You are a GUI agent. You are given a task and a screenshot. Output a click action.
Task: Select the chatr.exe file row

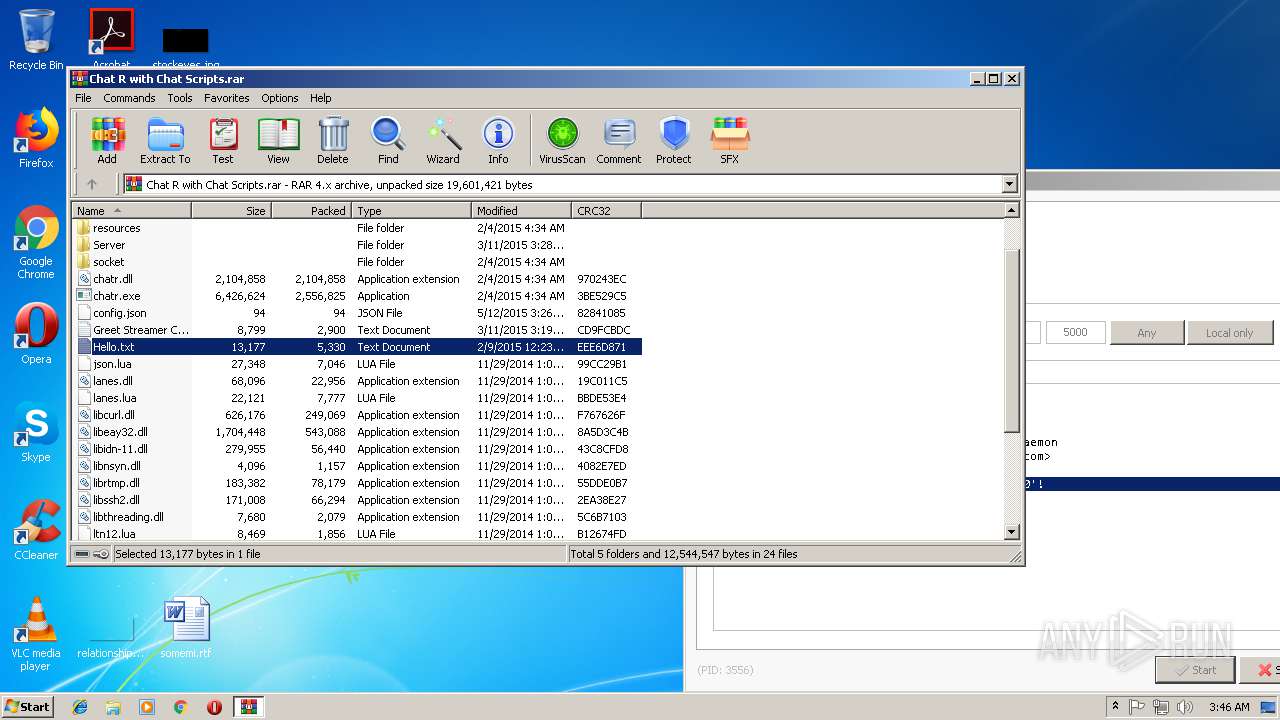(357, 296)
